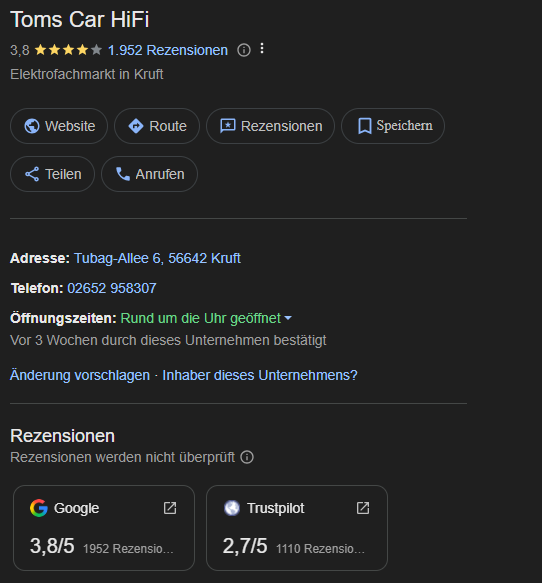542x583 pixels.
Task: Open the 1.952 Rezensionen link
Action: (168, 50)
